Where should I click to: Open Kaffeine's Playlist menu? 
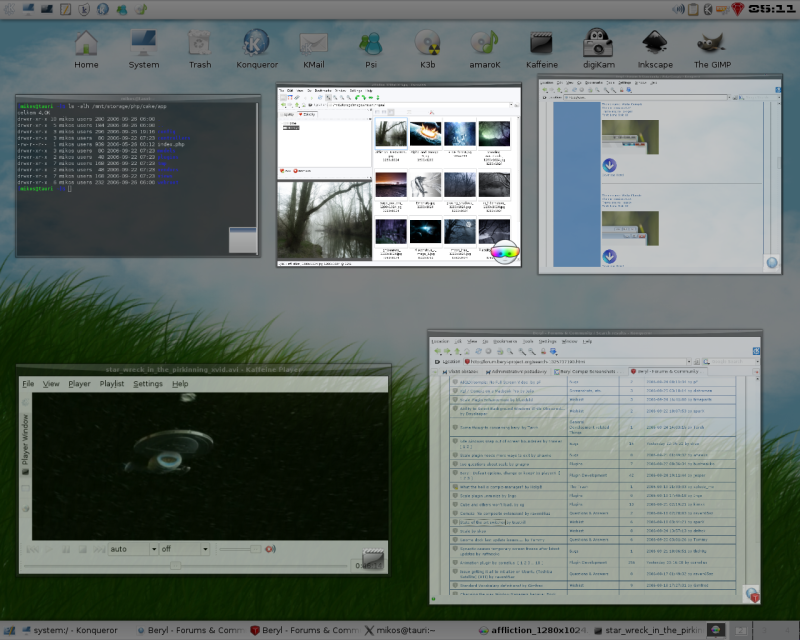coord(112,384)
